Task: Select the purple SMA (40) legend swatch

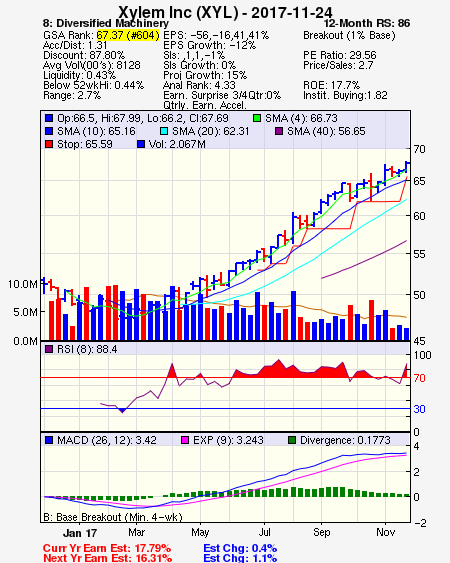Action: [x=279, y=131]
